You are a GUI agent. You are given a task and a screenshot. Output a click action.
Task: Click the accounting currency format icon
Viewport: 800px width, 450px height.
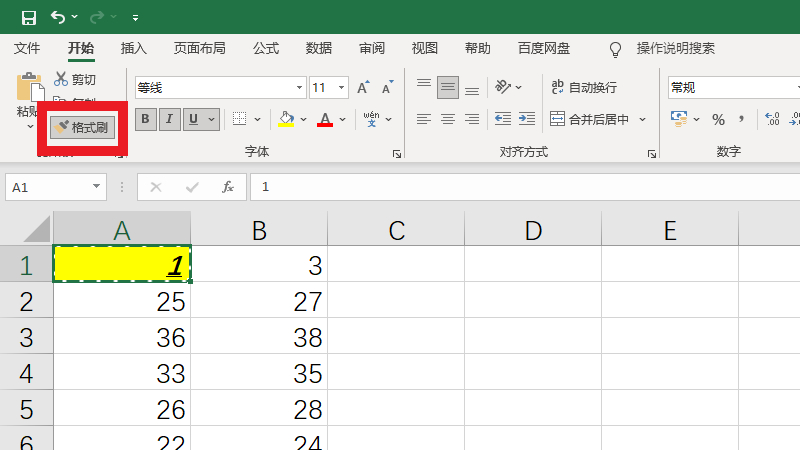[679, 119]
